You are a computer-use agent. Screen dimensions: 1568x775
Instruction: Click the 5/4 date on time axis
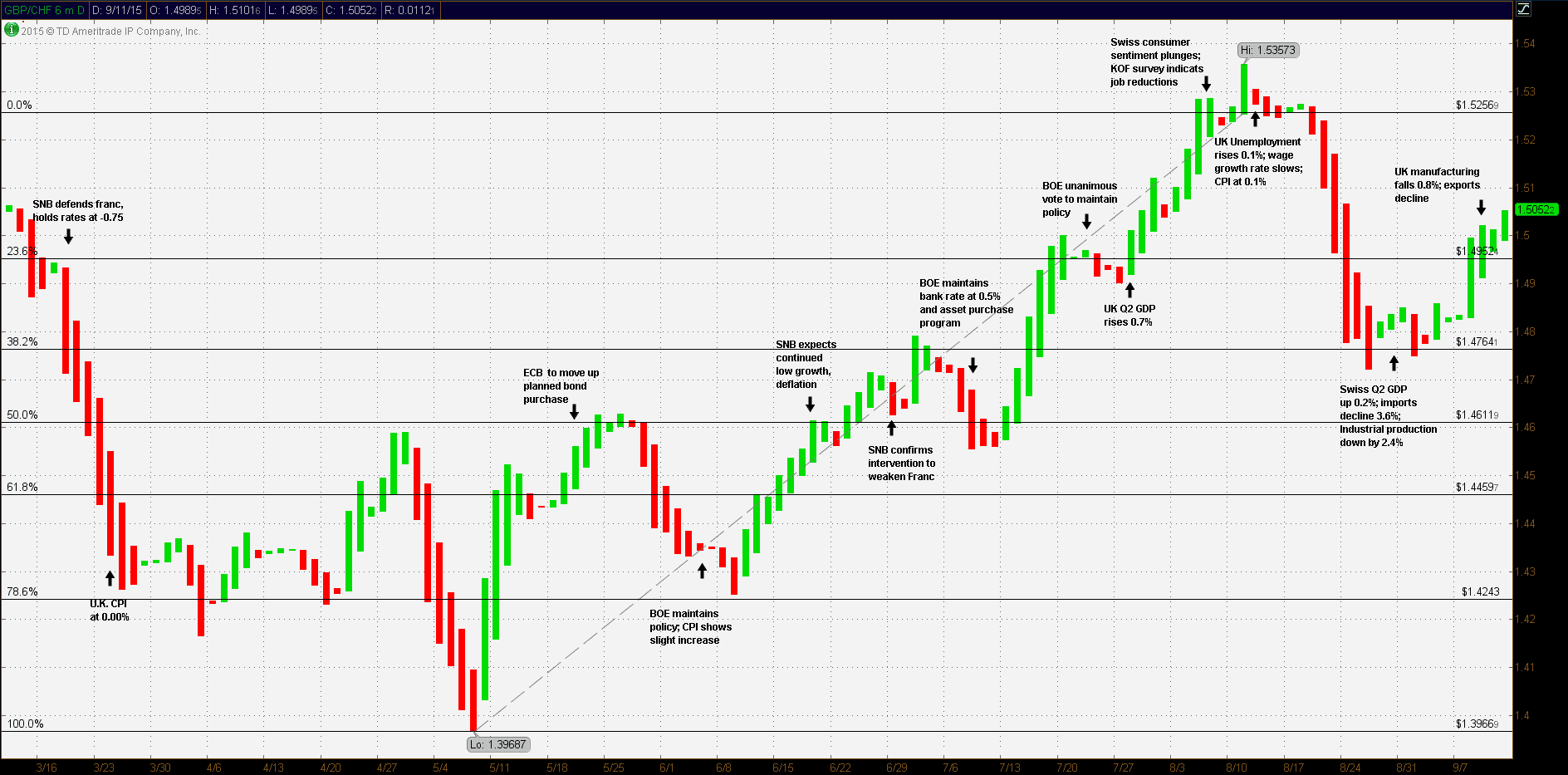pyautogui.click(x=440, y=768)
